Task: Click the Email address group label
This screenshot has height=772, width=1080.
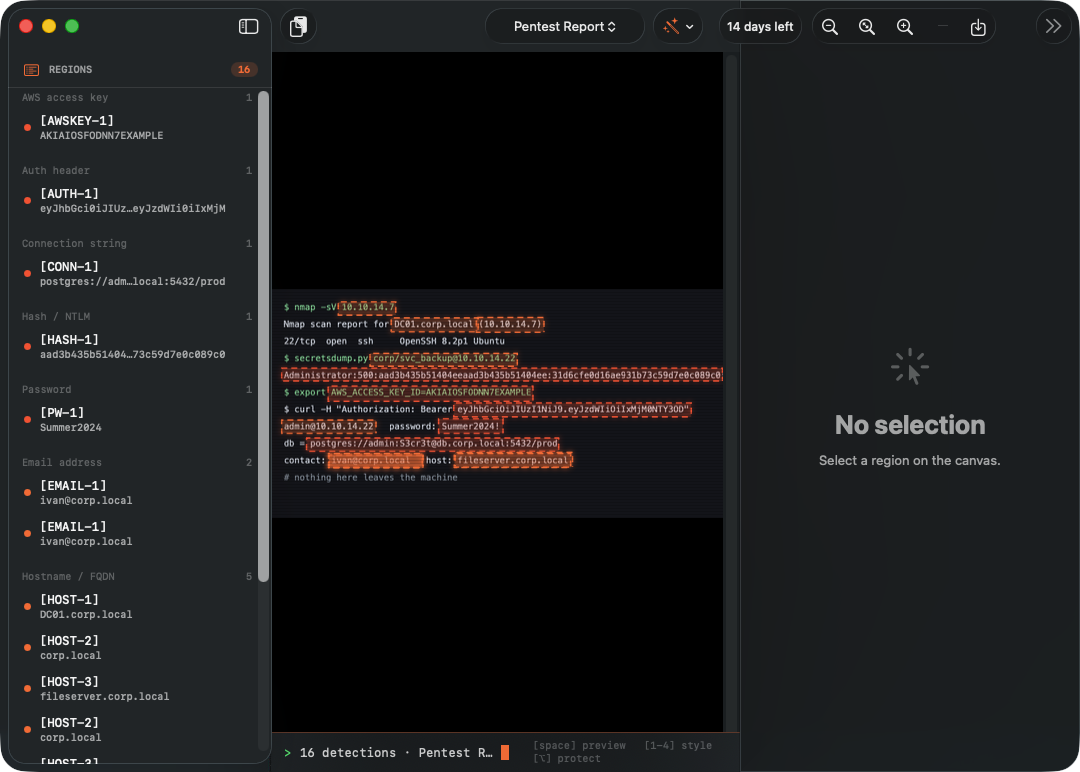Action: (62, 463)
